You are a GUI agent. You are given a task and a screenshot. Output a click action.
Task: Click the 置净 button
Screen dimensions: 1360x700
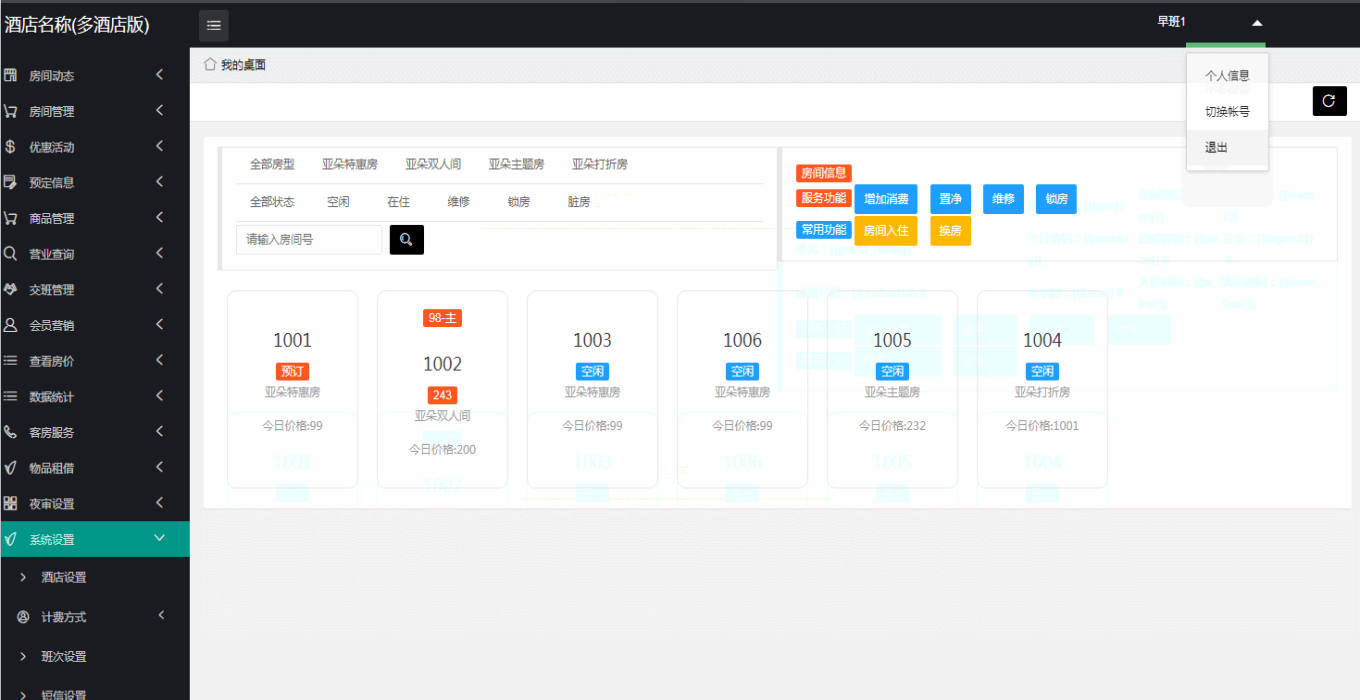coord(950,199)
